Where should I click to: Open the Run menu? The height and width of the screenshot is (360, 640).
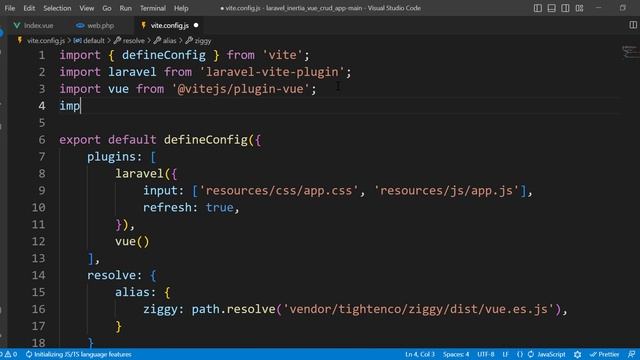point(125,8)
